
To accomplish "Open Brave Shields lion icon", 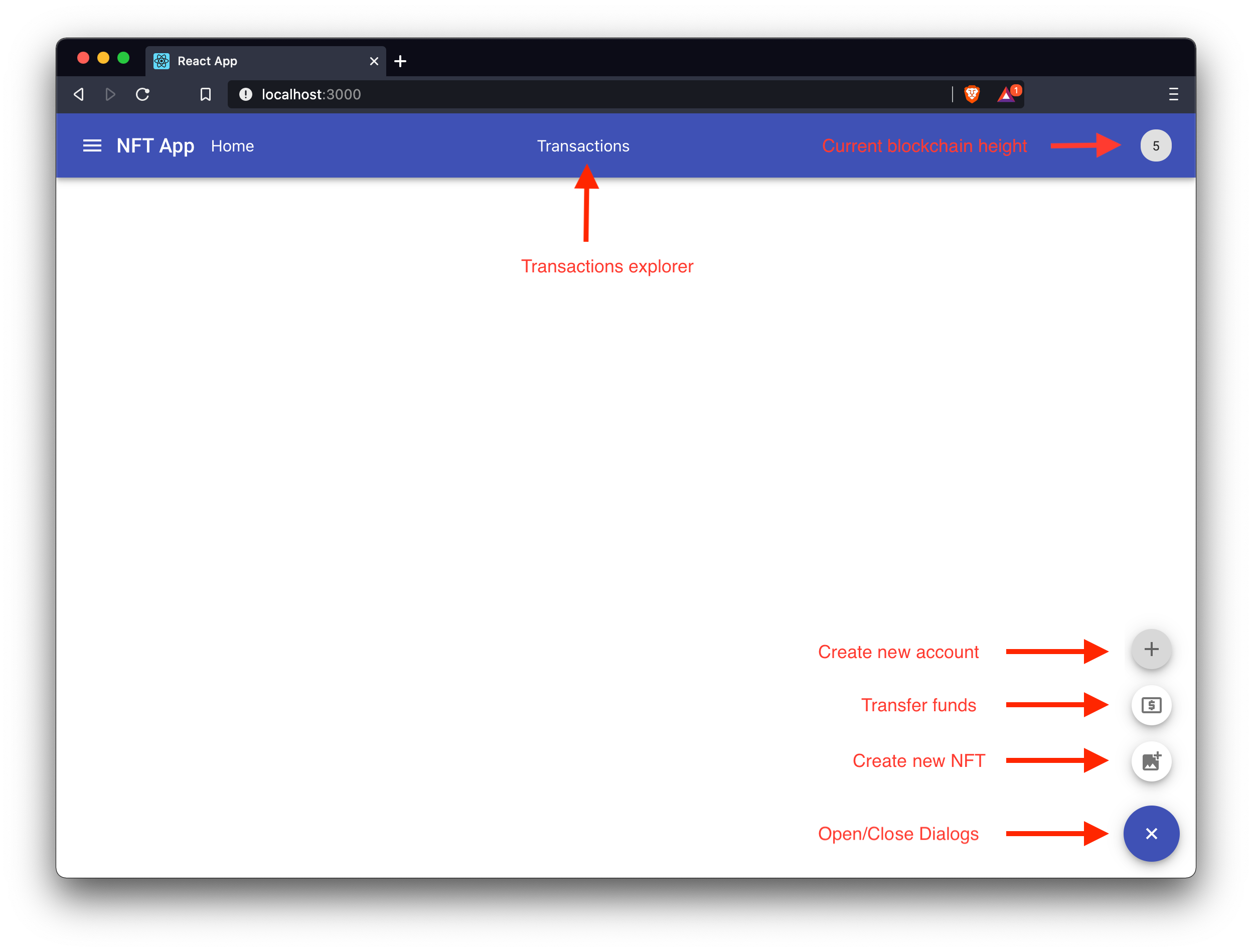I will tap(972, 94).
